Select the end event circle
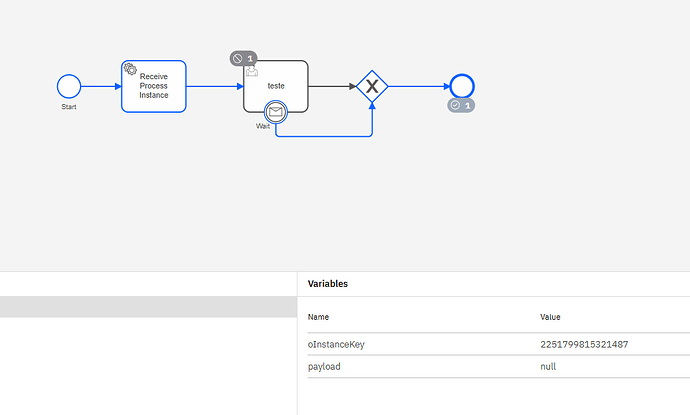Screen dimensions: 690x415 461,86
